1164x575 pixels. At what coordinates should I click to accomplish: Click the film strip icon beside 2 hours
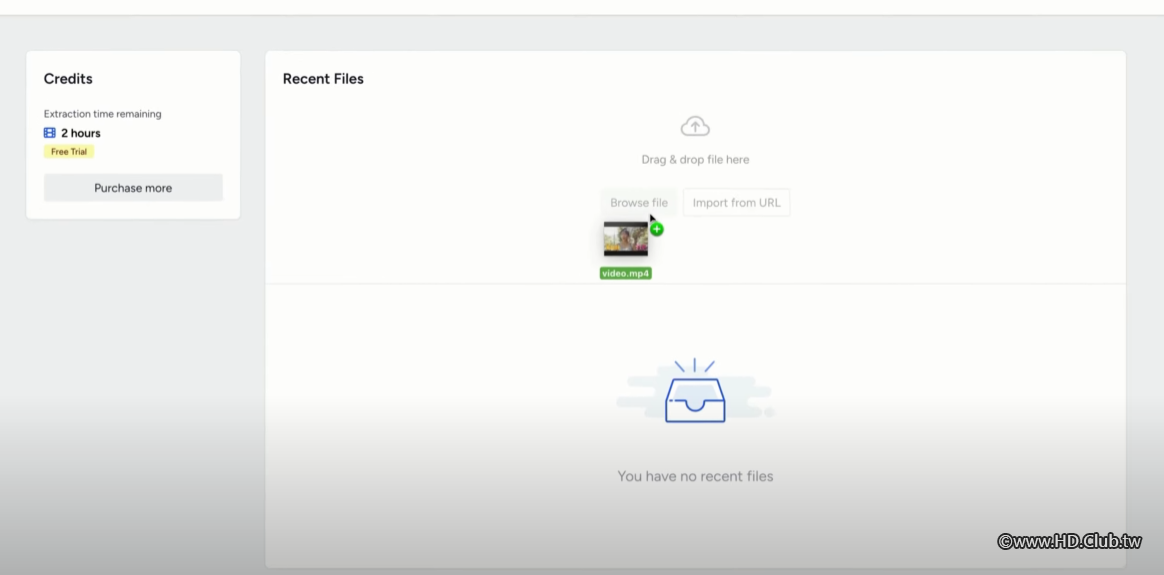pyautogui.click(x=50, y=133)
